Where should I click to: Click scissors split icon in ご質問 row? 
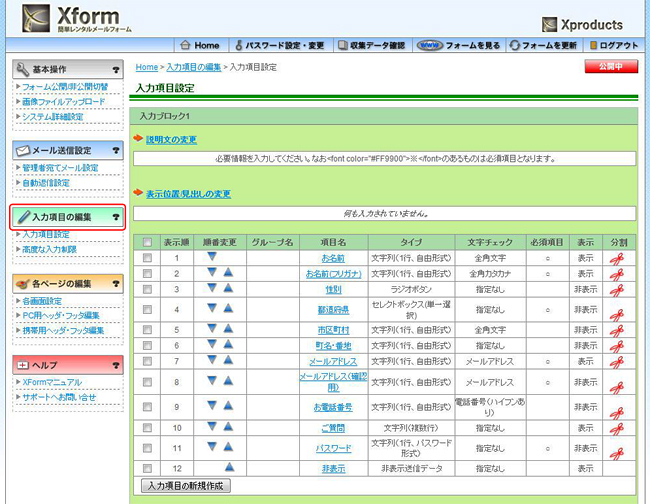(617, 429)
